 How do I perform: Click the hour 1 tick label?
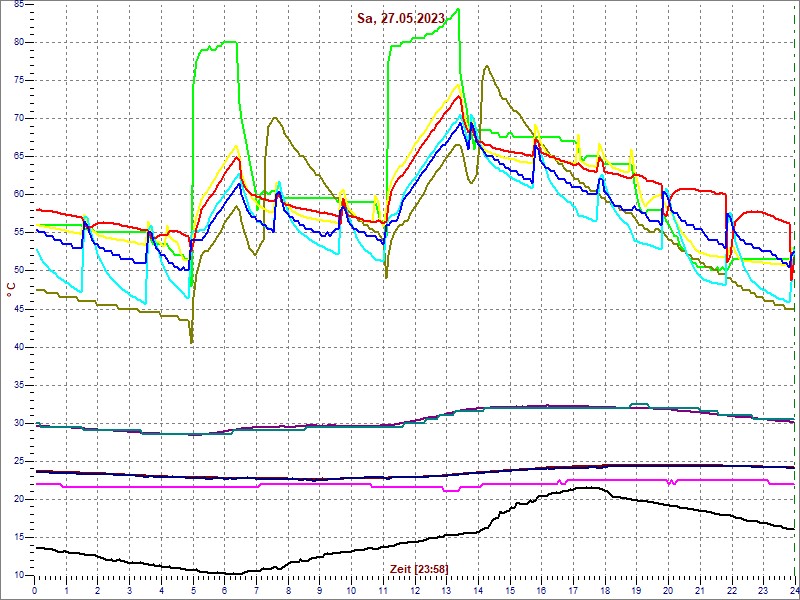pos(66,590)
